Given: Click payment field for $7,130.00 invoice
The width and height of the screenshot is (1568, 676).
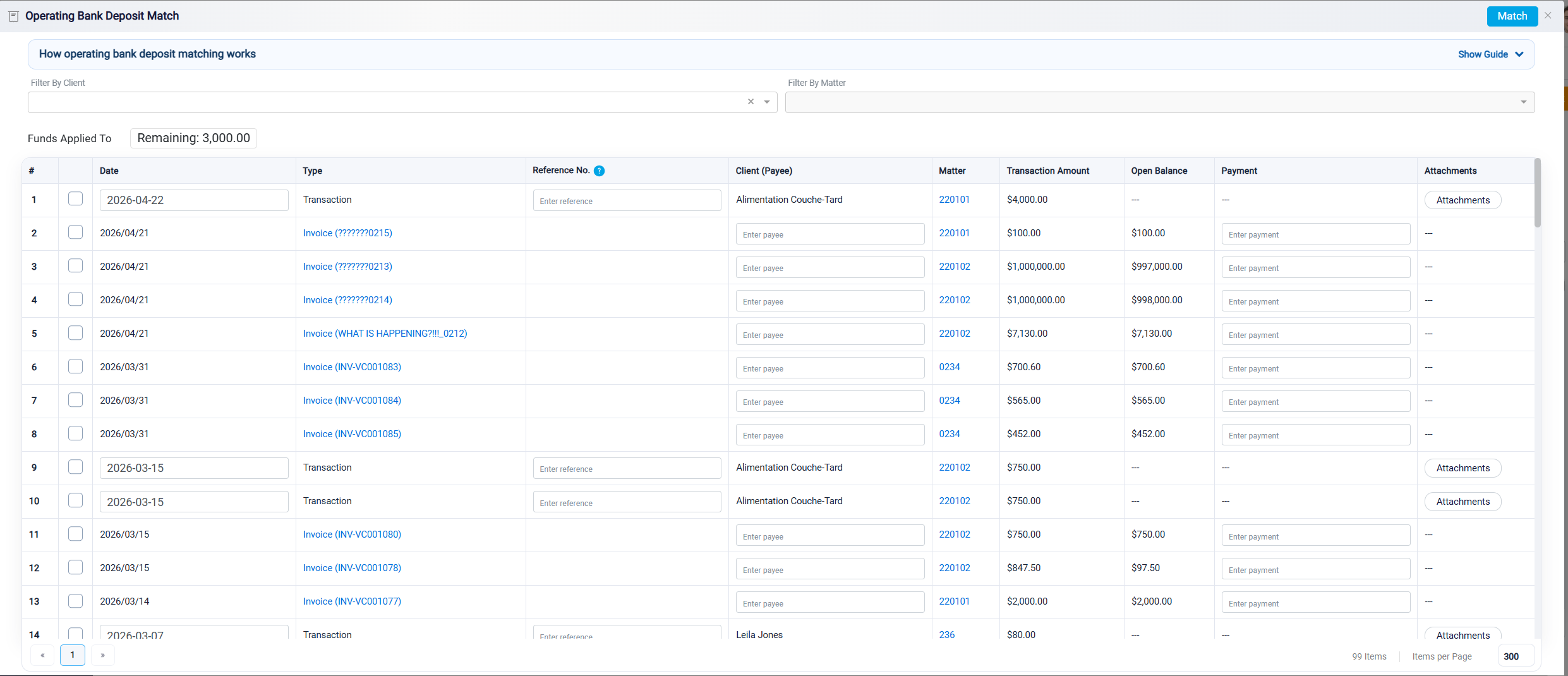Looking at the screenshot, I should [1315, 334].
